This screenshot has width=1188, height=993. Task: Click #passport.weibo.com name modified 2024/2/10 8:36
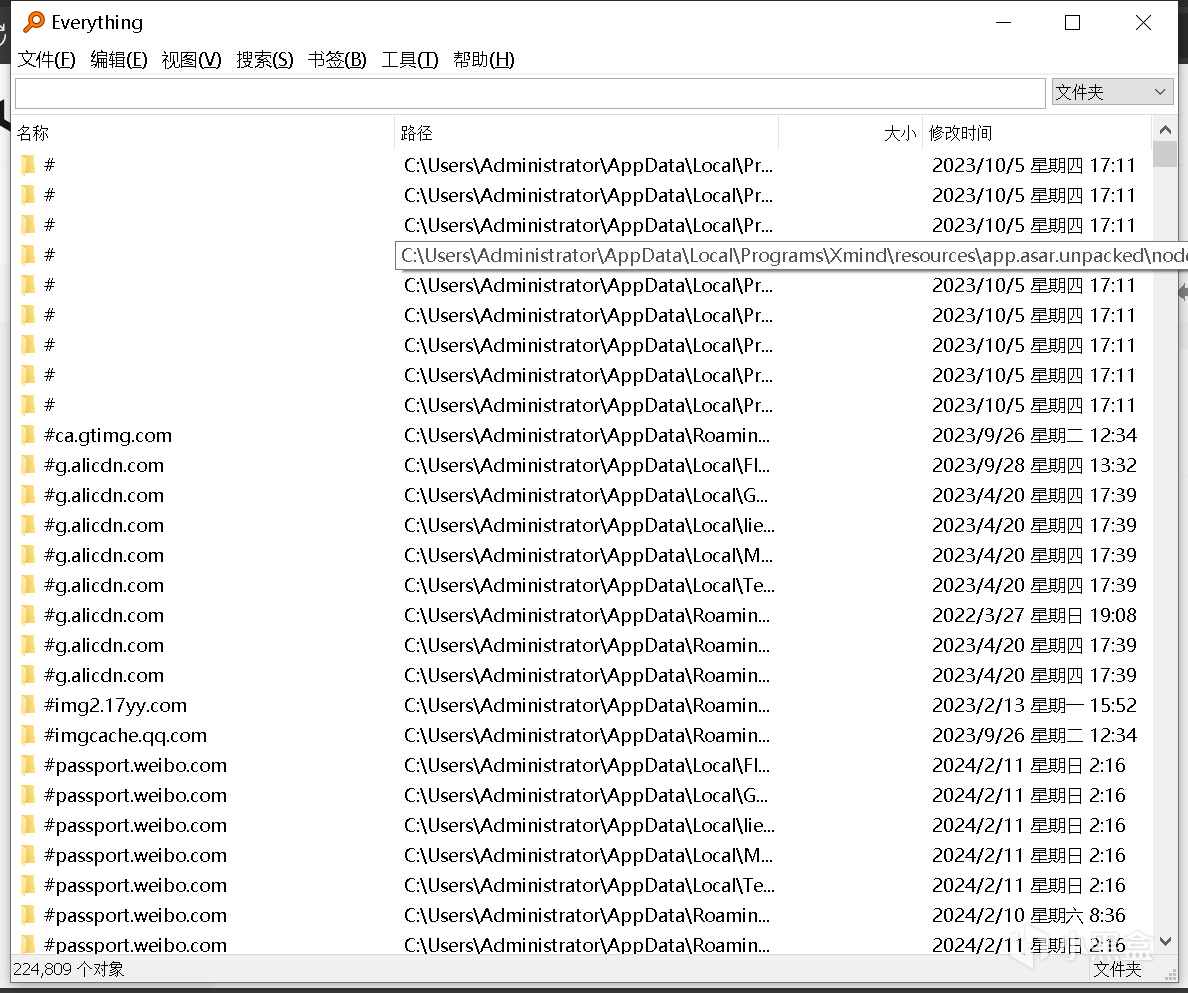point(135,915)
